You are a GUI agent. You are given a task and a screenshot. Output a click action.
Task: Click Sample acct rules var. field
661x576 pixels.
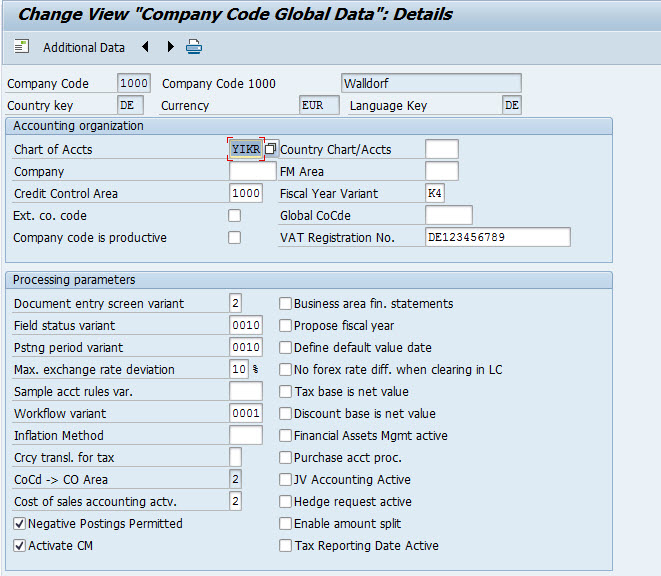(x=246, y=391)
